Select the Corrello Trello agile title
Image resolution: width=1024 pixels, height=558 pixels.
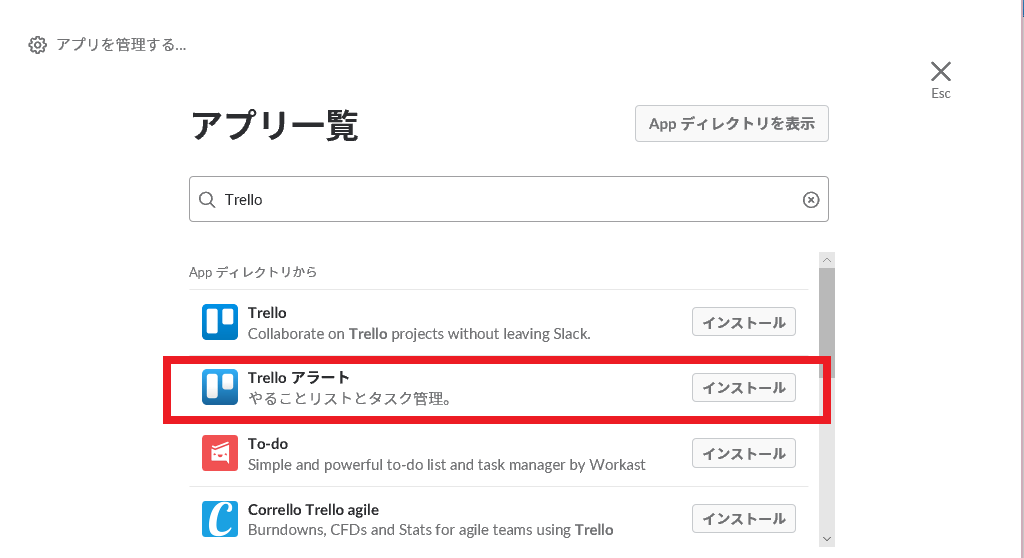click(313, 510)
